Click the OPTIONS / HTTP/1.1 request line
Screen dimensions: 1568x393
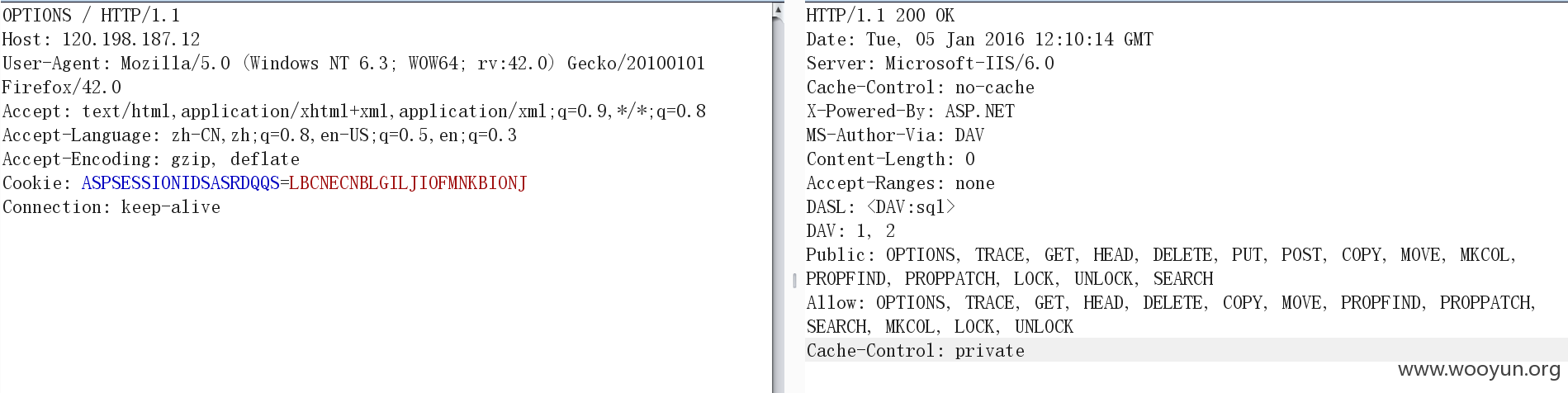91,16
